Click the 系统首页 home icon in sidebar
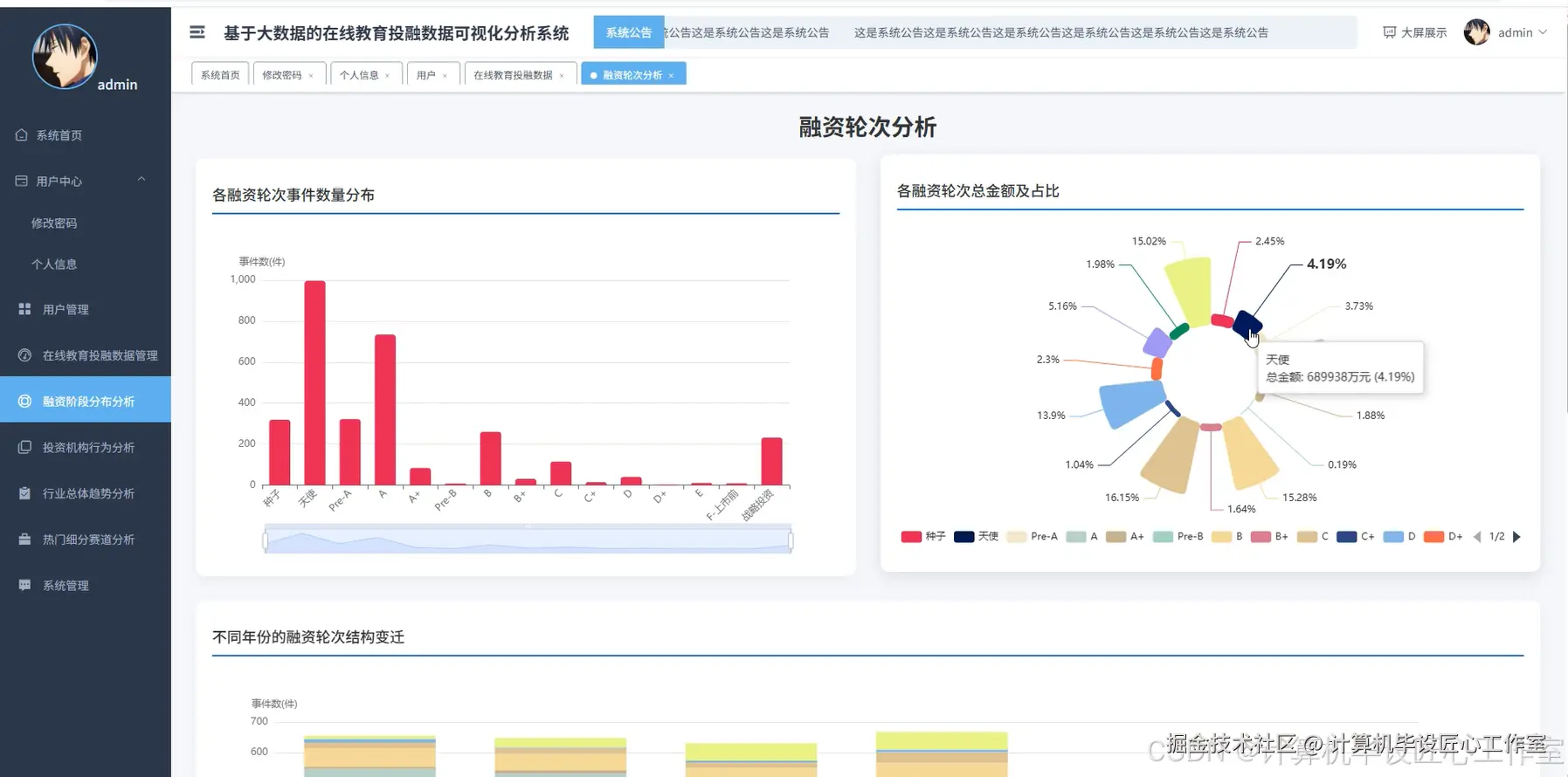Screen dimensions: 1568x777 tap(22, 135)
